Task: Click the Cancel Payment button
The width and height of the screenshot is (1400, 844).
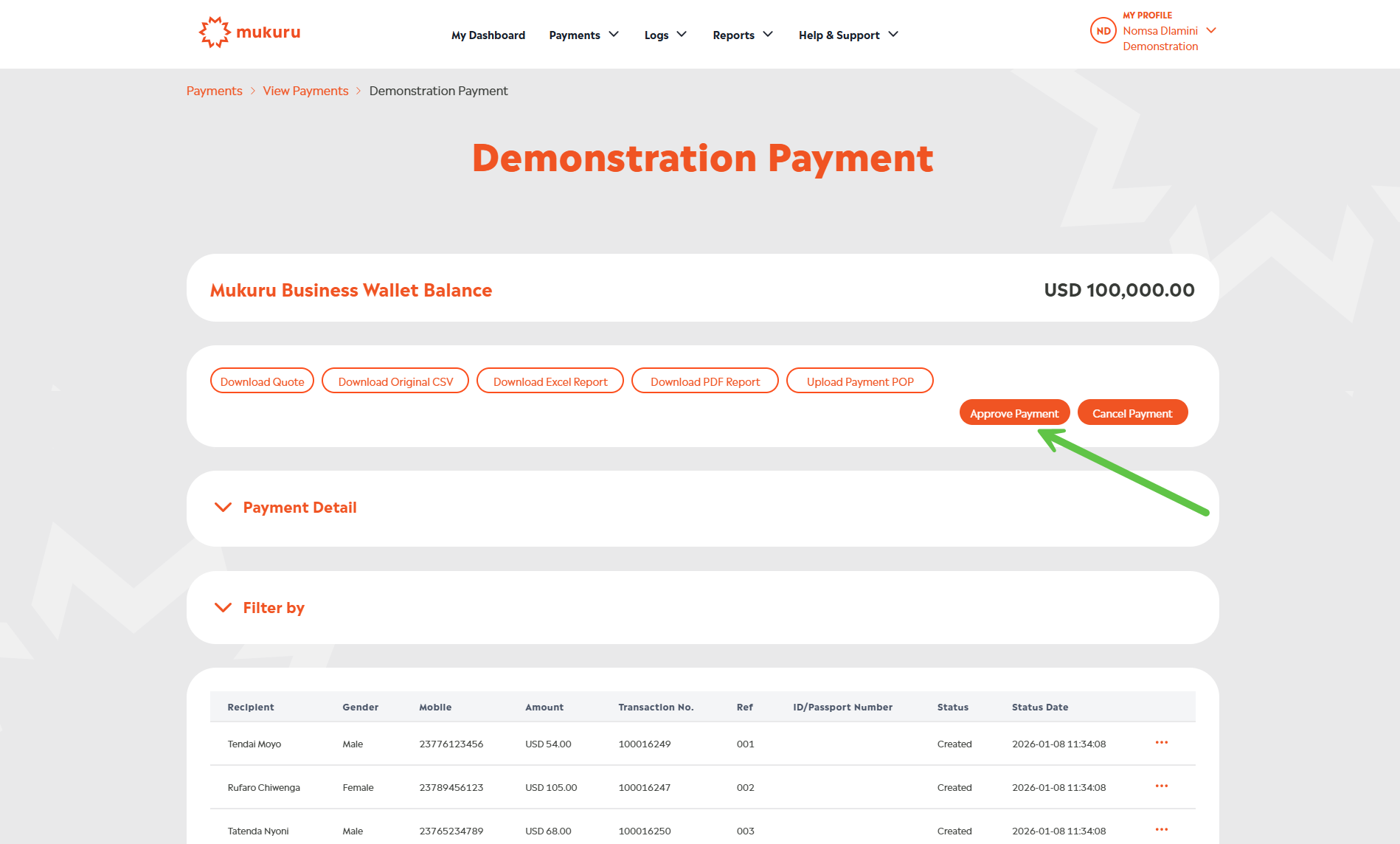Action: coord(1132,413)
